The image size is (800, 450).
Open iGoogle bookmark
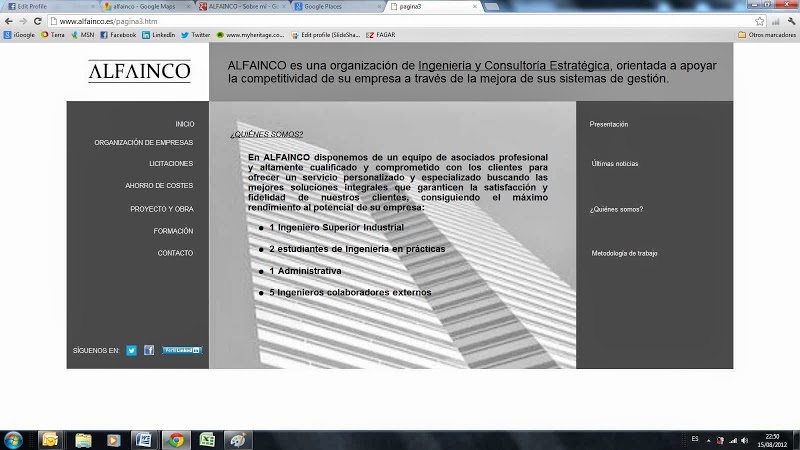(19, 35)
